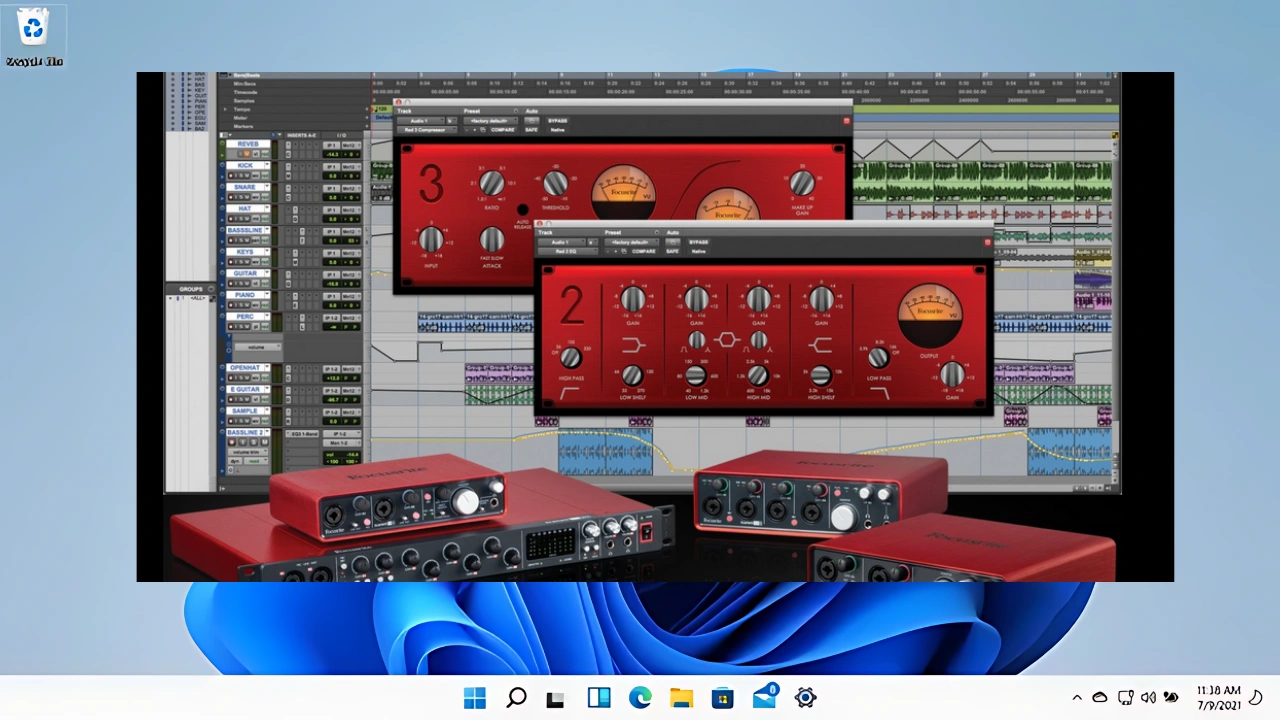1280x720 pixels.
Task: Click COMPARE in the Red 2 EQ window
Action: pos(644,251)
